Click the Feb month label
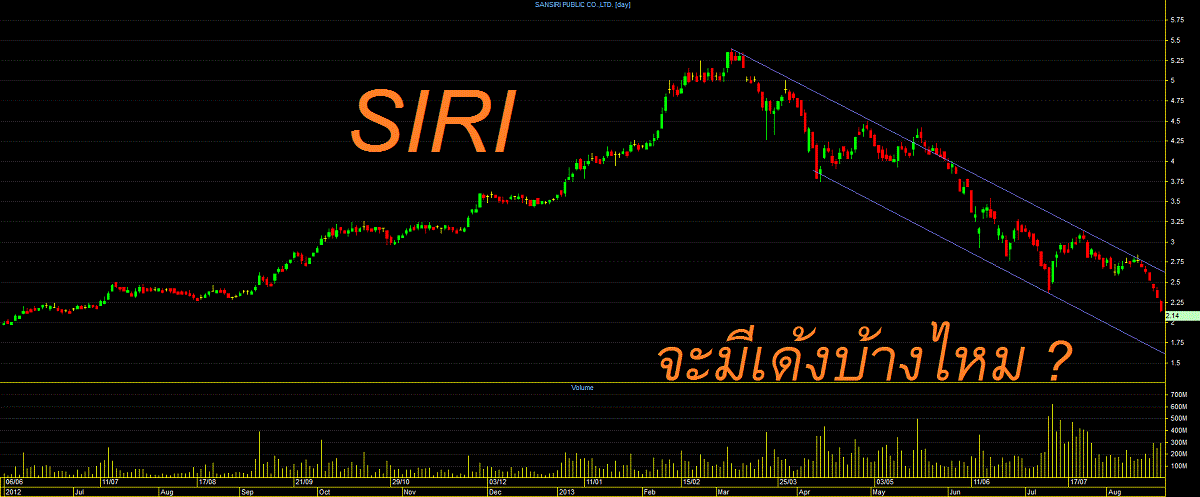1200x497 pixels. (x=648, y=492)
